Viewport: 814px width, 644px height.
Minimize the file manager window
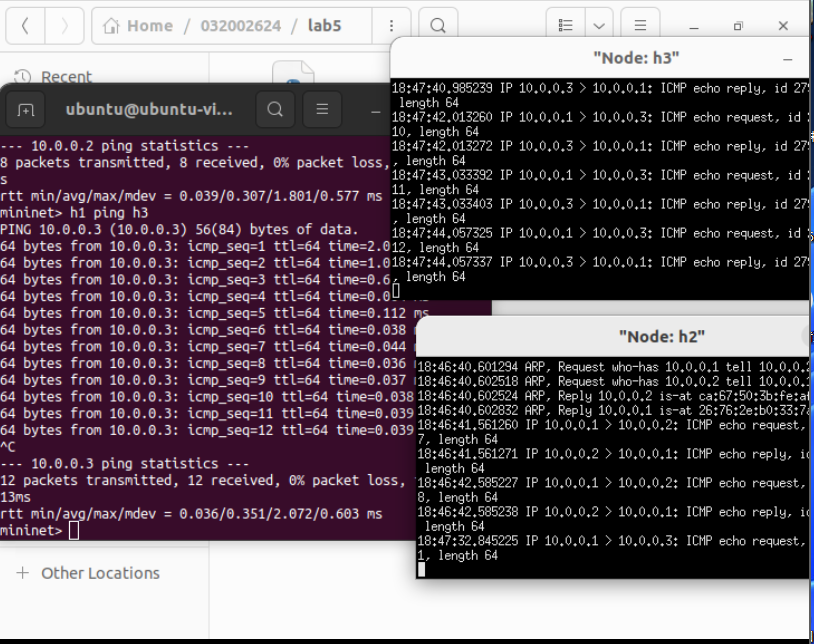click(694, 26)
